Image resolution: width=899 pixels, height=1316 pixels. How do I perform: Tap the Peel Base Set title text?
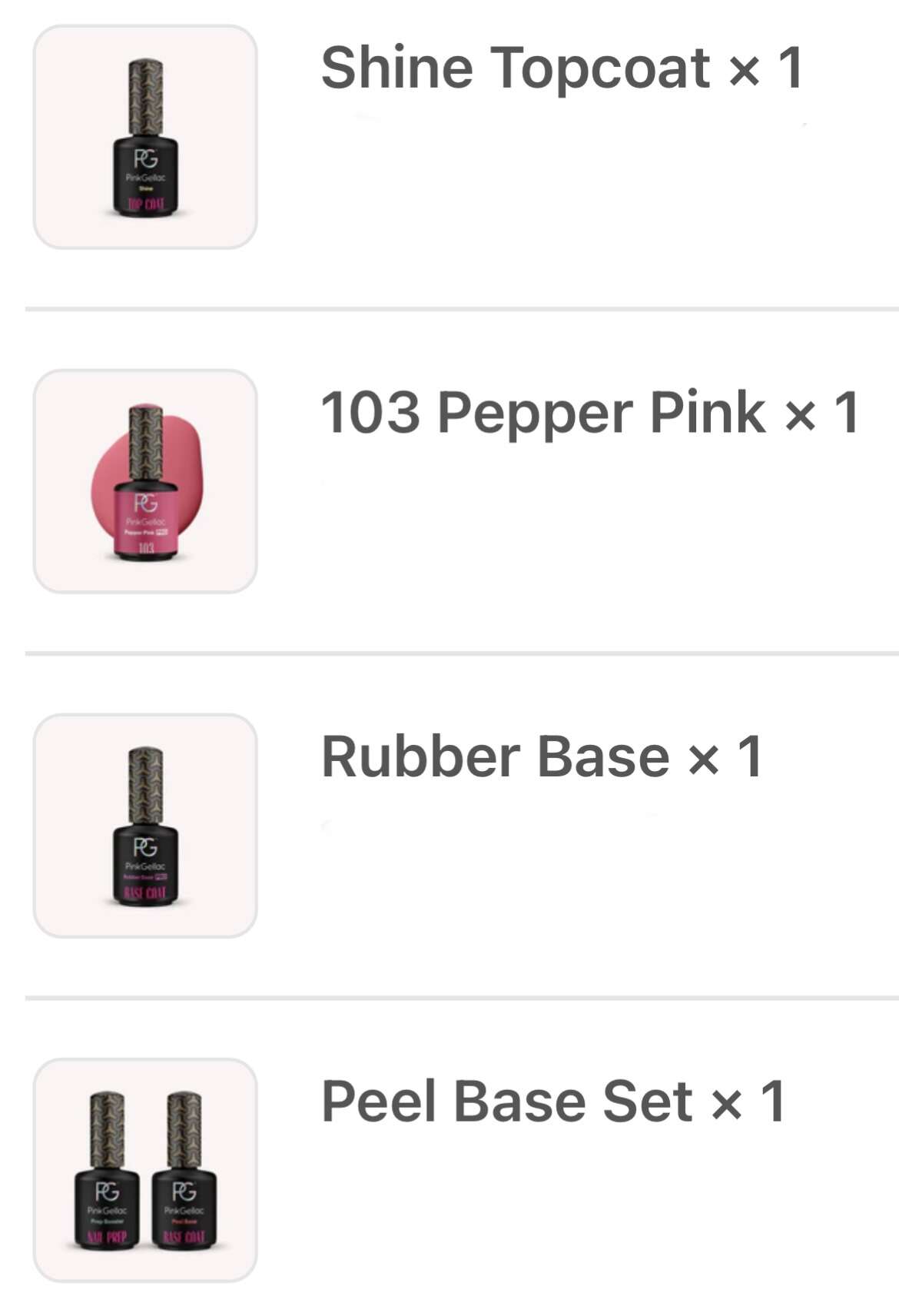[507, 1102]
